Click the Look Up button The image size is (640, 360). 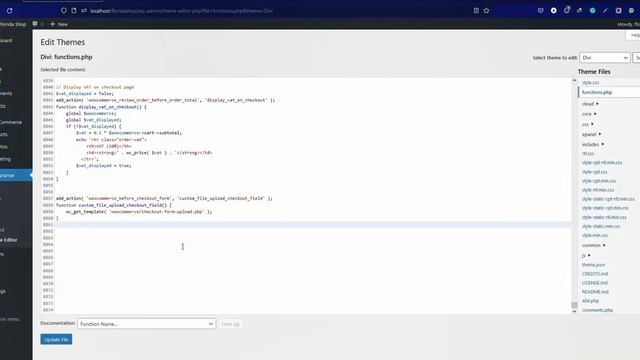(230, 324)
